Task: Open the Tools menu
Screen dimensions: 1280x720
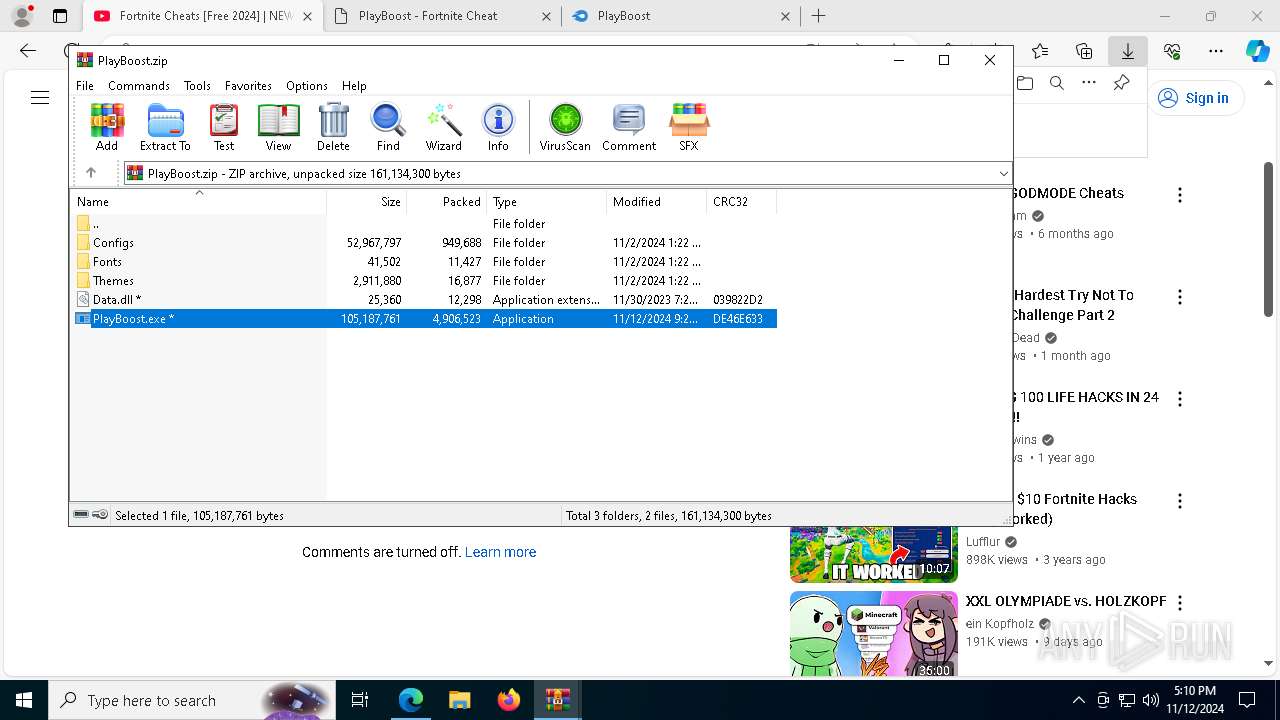Action: pos(197,86)
